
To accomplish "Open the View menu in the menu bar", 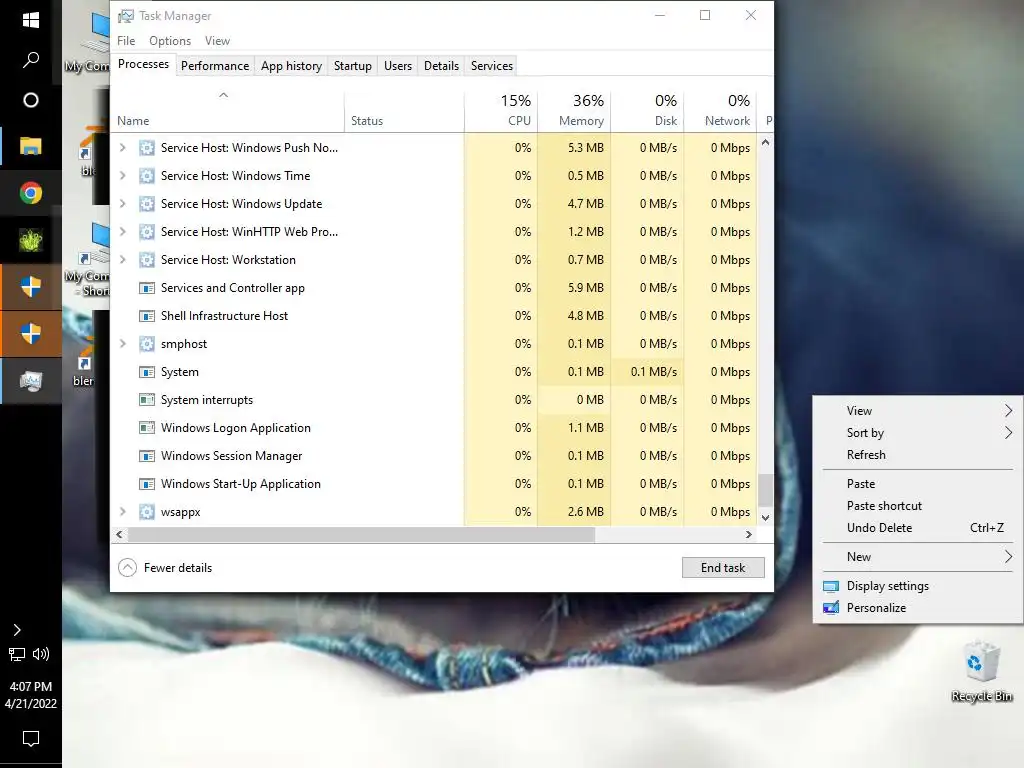I will click(217, 40).
